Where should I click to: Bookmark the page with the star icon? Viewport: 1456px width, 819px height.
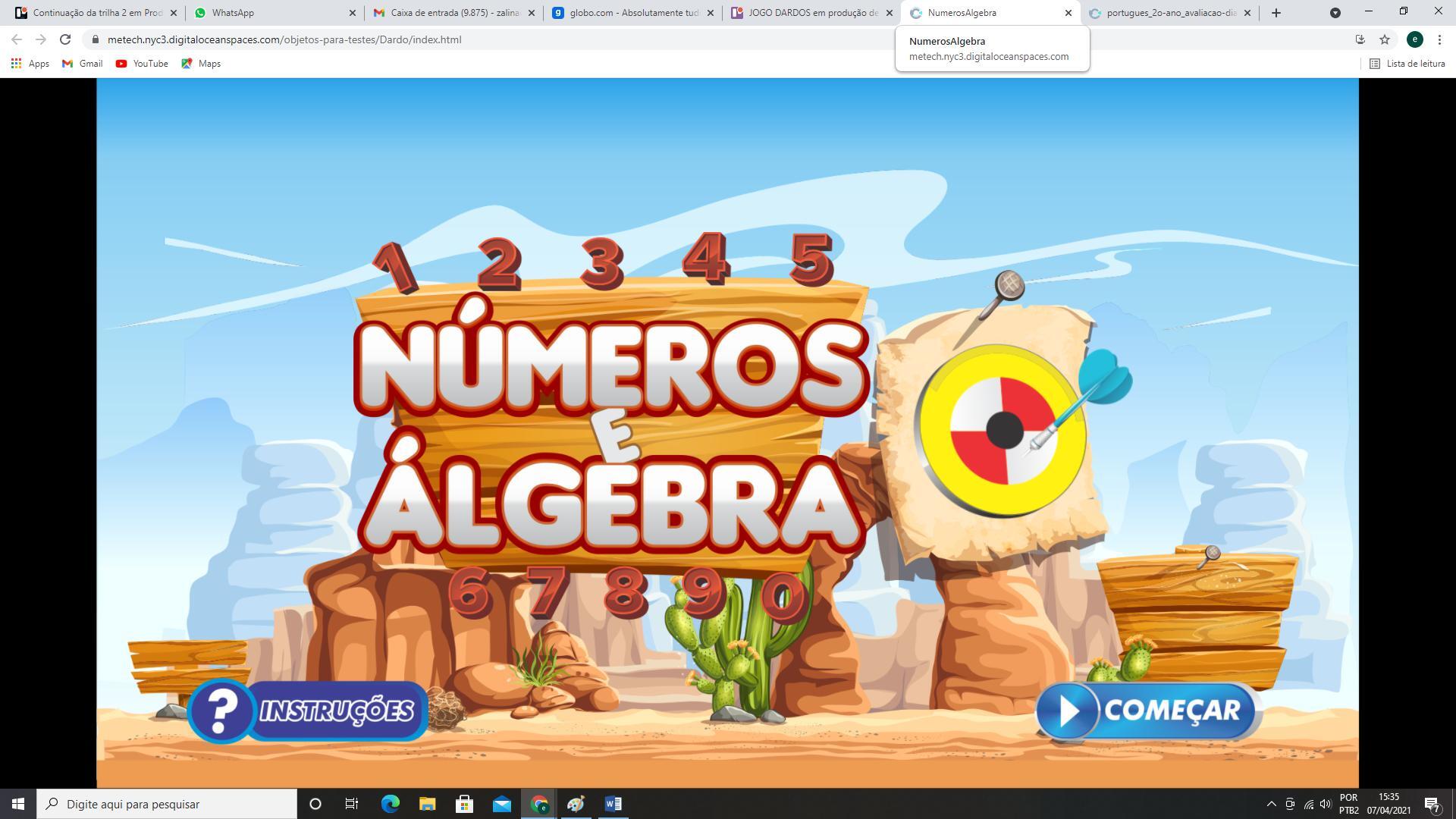(x=1385, y=39)
